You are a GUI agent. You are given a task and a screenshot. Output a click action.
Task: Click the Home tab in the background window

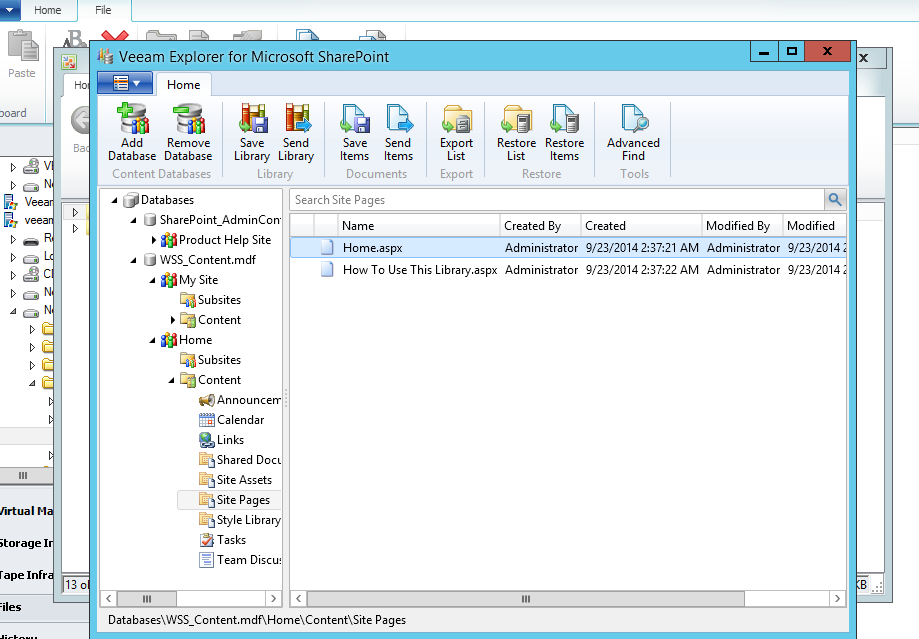(47, 10)
